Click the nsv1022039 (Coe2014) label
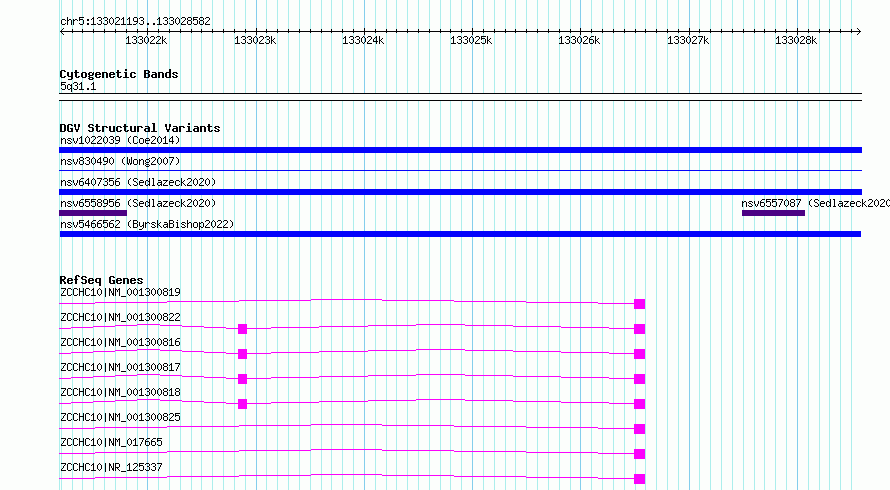 pos(120,140)
